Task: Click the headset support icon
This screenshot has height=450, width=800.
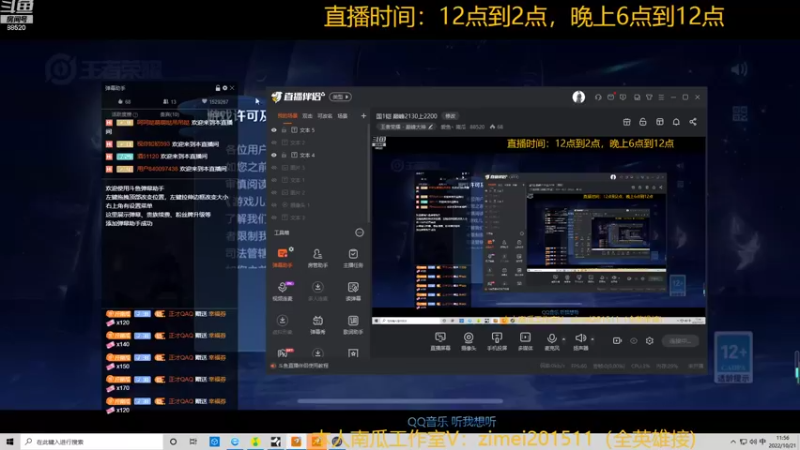Action: click(x=598, y=97)
